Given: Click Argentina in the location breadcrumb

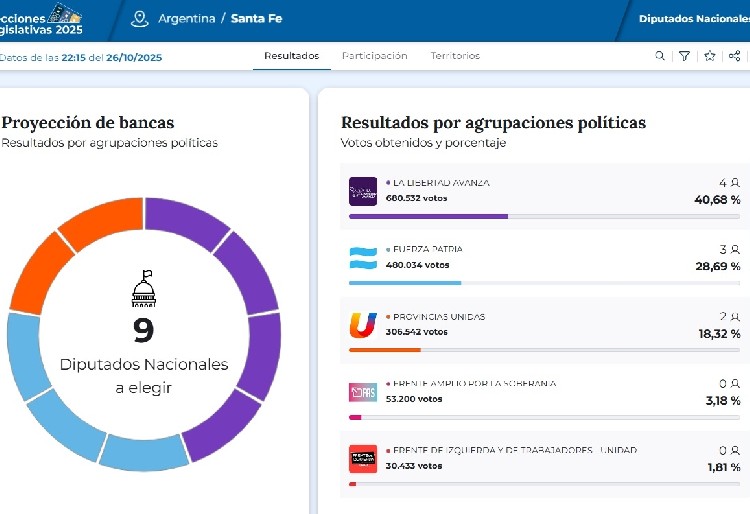Looking at the screenshot, I should point(185,19).
